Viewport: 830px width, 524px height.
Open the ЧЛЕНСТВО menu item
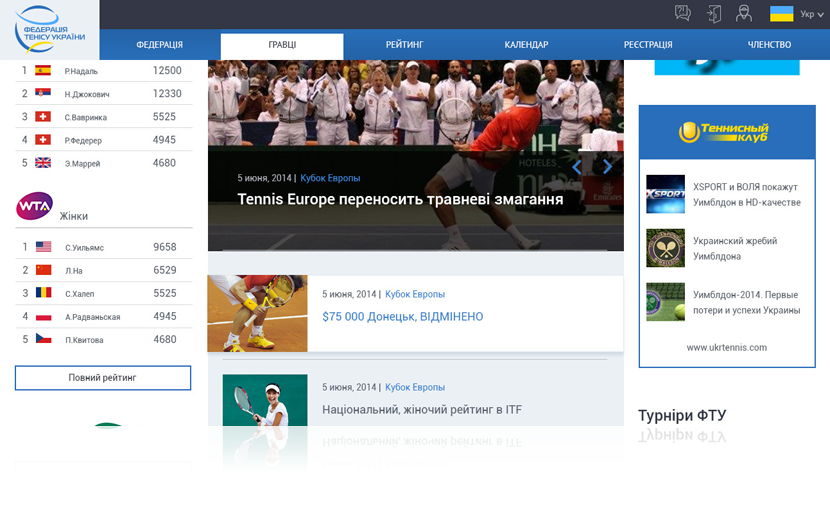769,45
